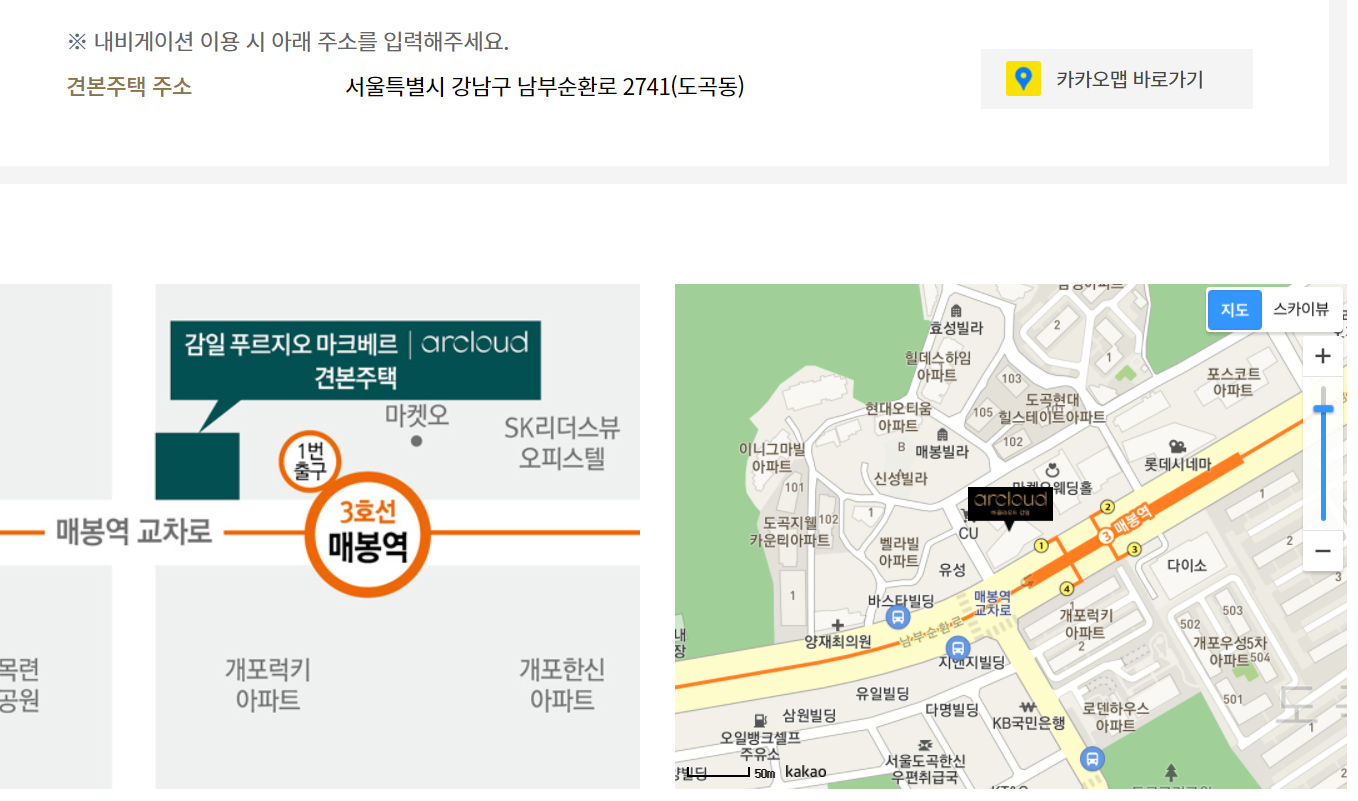Screen dimensions: 1358x801
Task: Click the 3호선 매봉역 circle on illustration
Action: (x=368, y=534)
